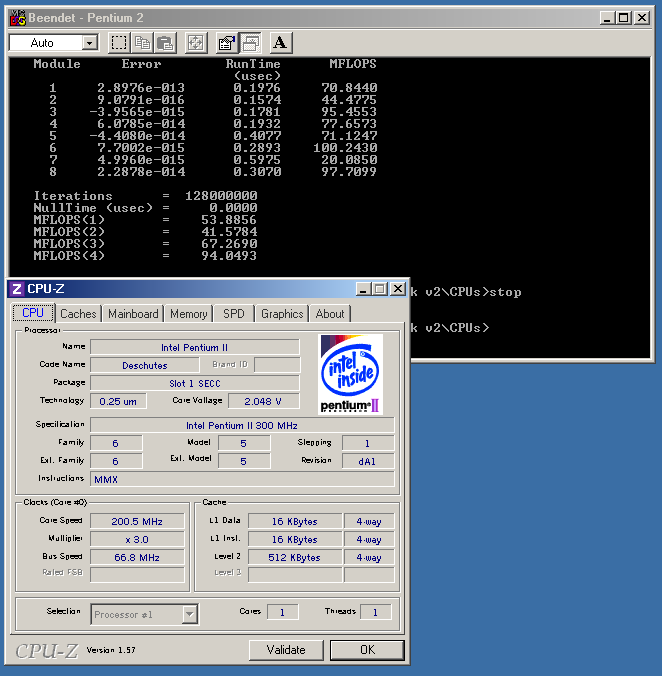Minimize the Beendet console window
The width and height of the screenshot is (662, 676).
pos(607,18)
